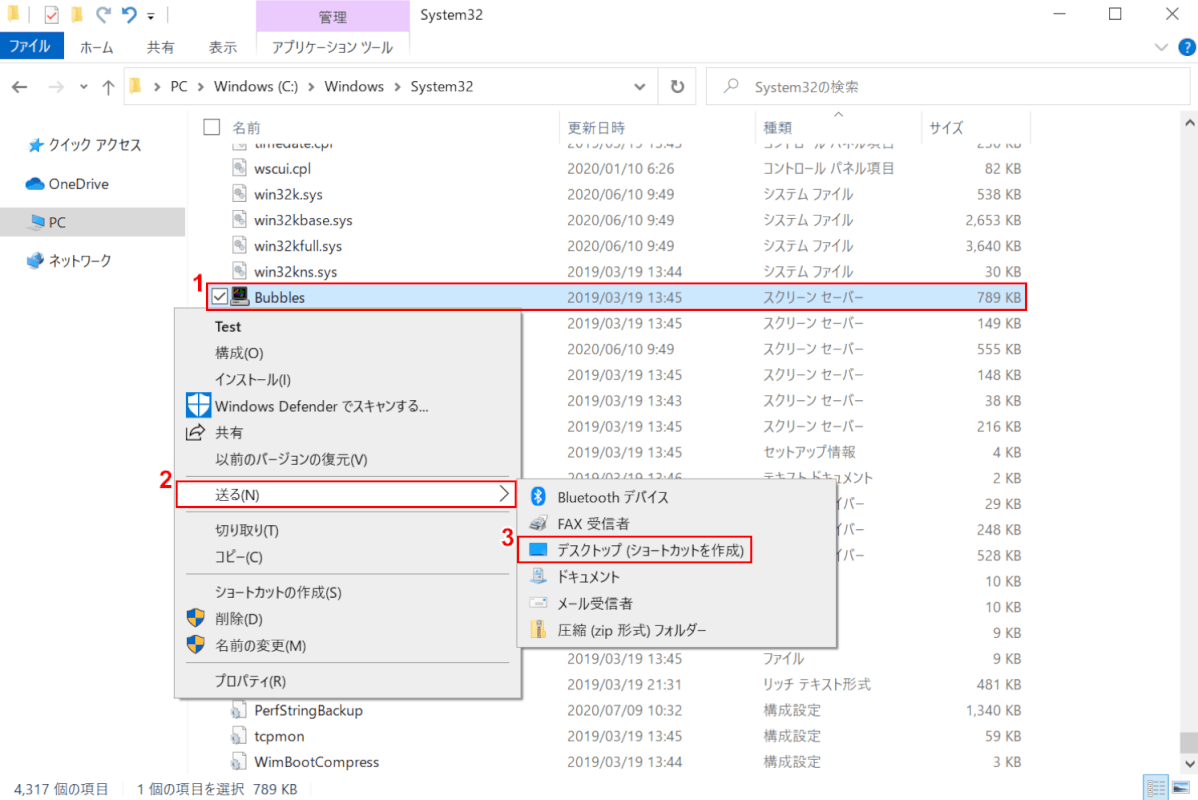Choose プロパティ(R) from context menu
This screenshot has height=800, width=1198.
pos(250,681)
